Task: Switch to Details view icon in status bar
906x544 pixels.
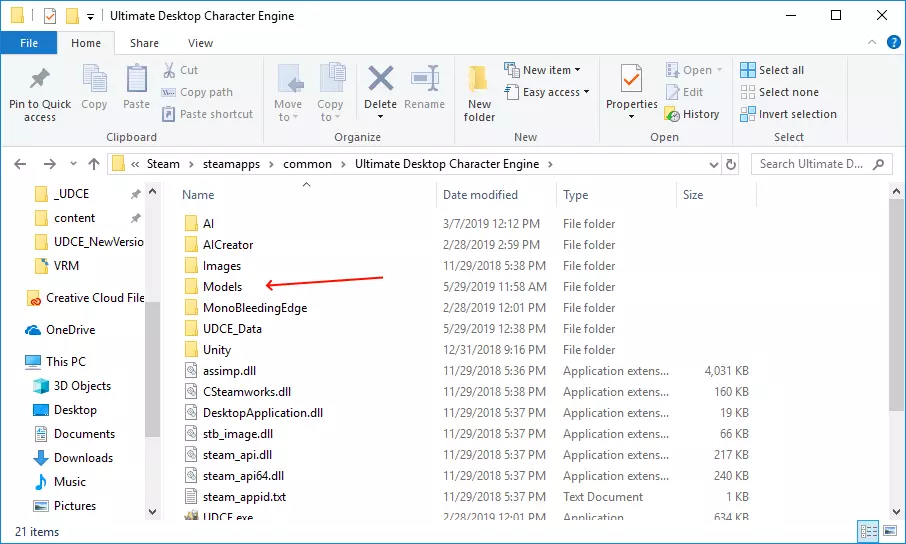Action: [868, 531]
